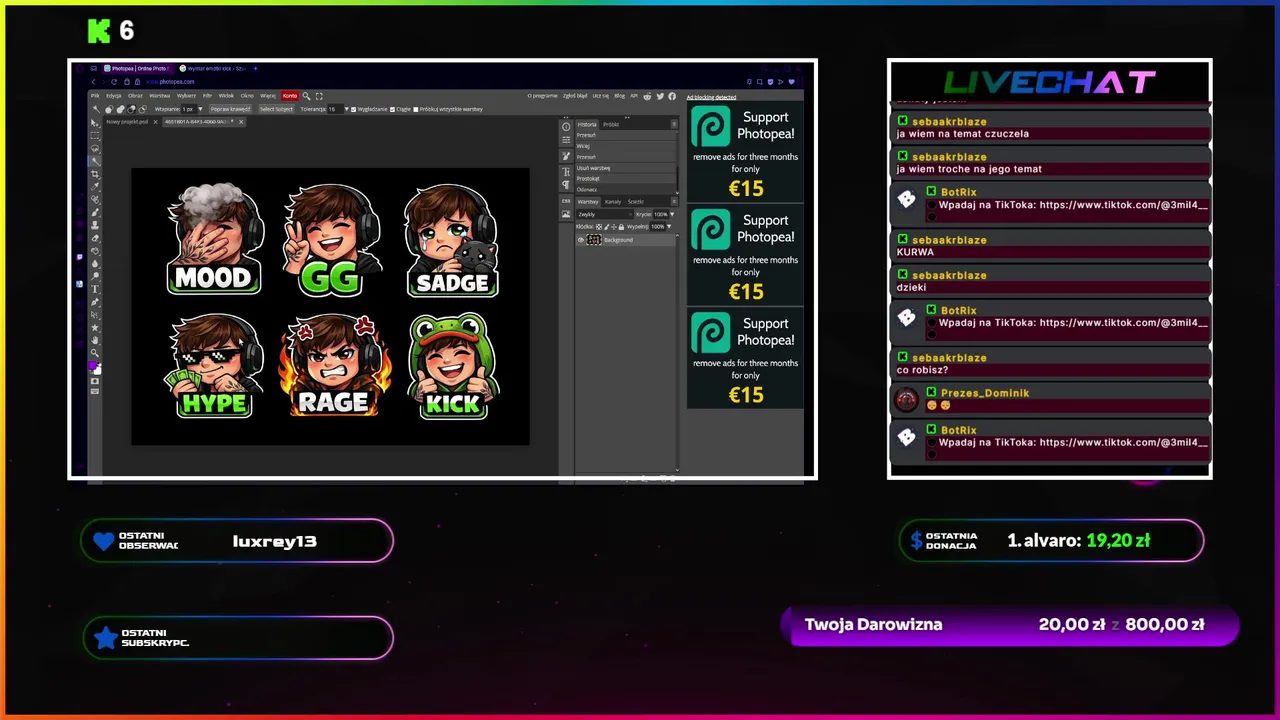Enable Próbkuj wszystkie warstwy checkbox
The image size is (1280, 720).
pos(416,109)
